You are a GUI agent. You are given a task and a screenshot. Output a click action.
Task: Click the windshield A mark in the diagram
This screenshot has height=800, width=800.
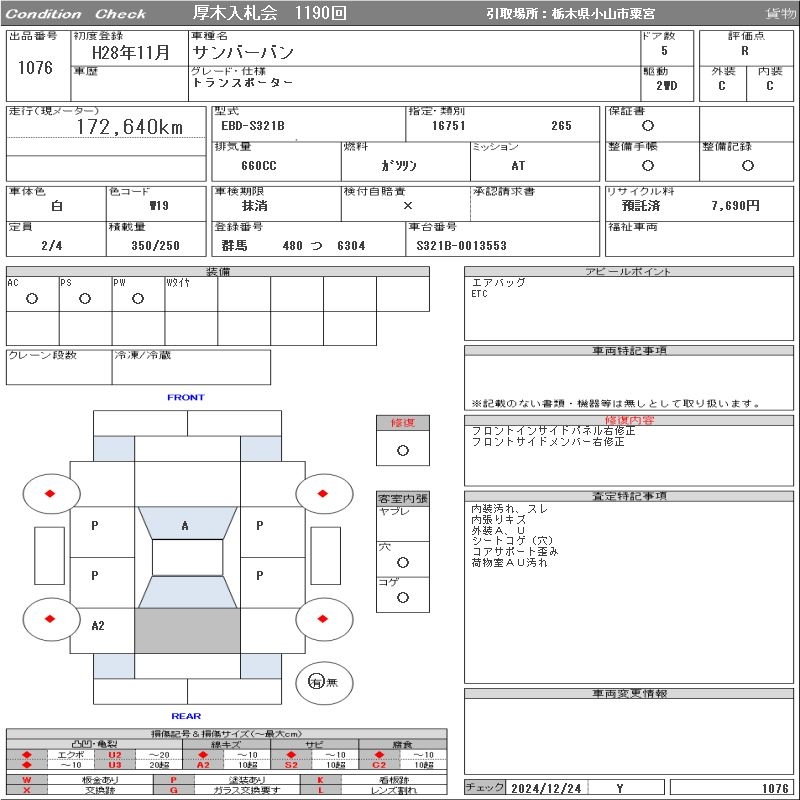pyautogui.click(x=185, y=526)
